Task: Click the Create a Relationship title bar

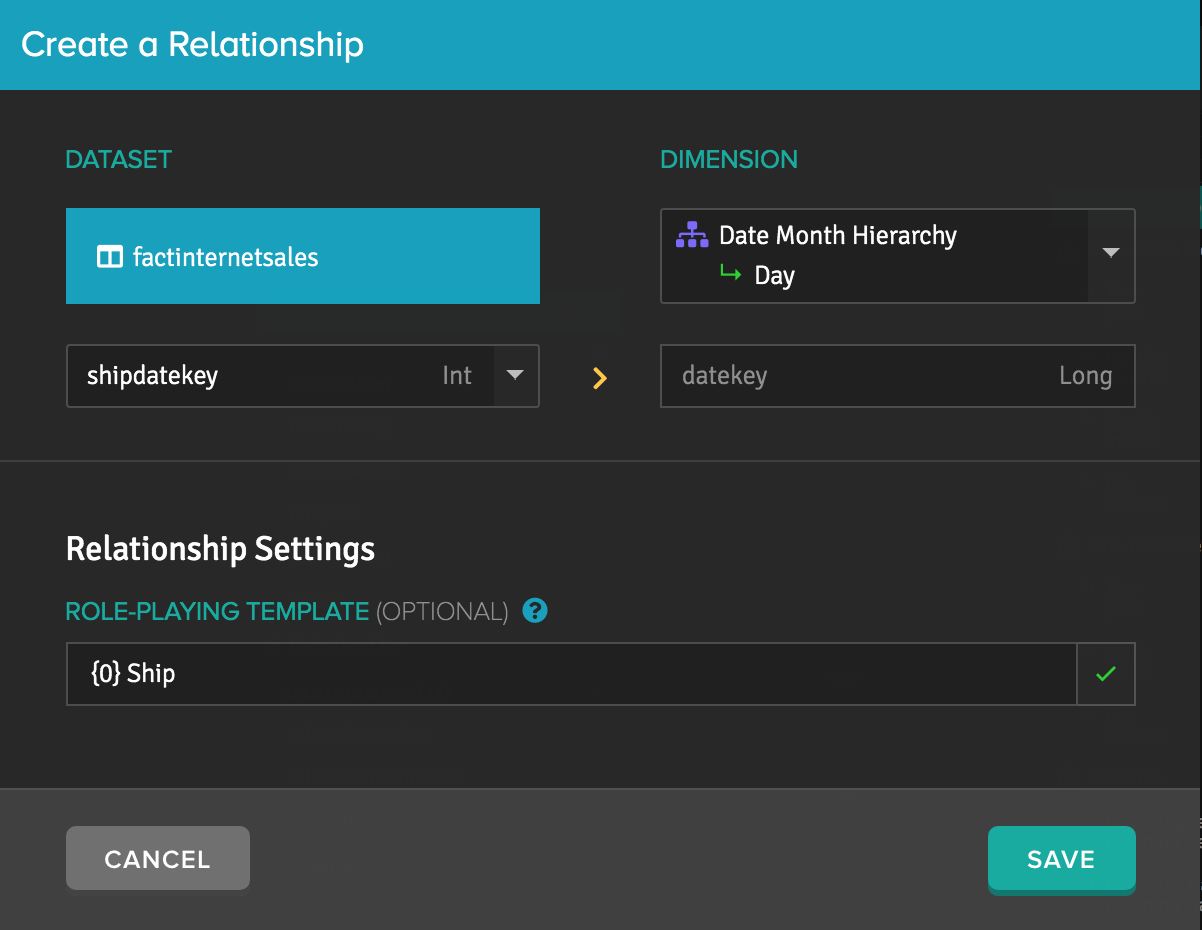Action: coord(601,45)
